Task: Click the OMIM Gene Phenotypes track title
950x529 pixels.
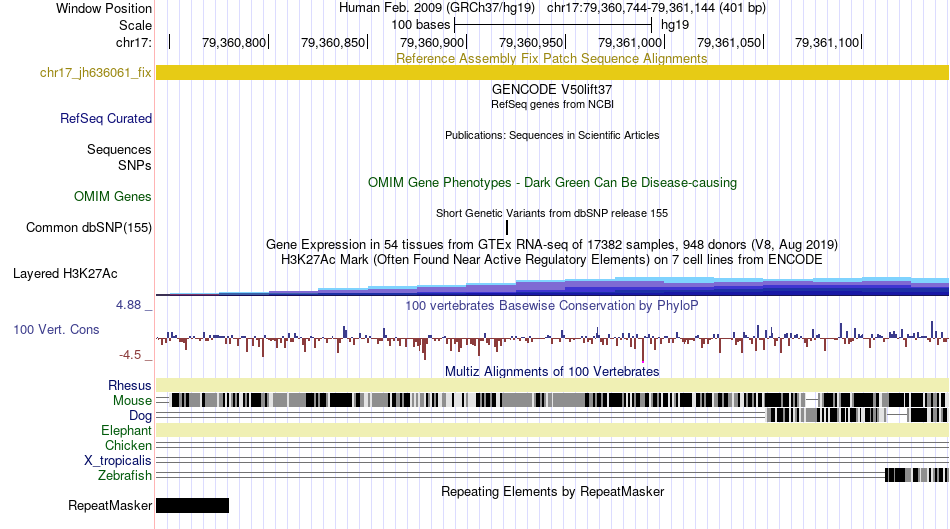Action: pos(552,183)
